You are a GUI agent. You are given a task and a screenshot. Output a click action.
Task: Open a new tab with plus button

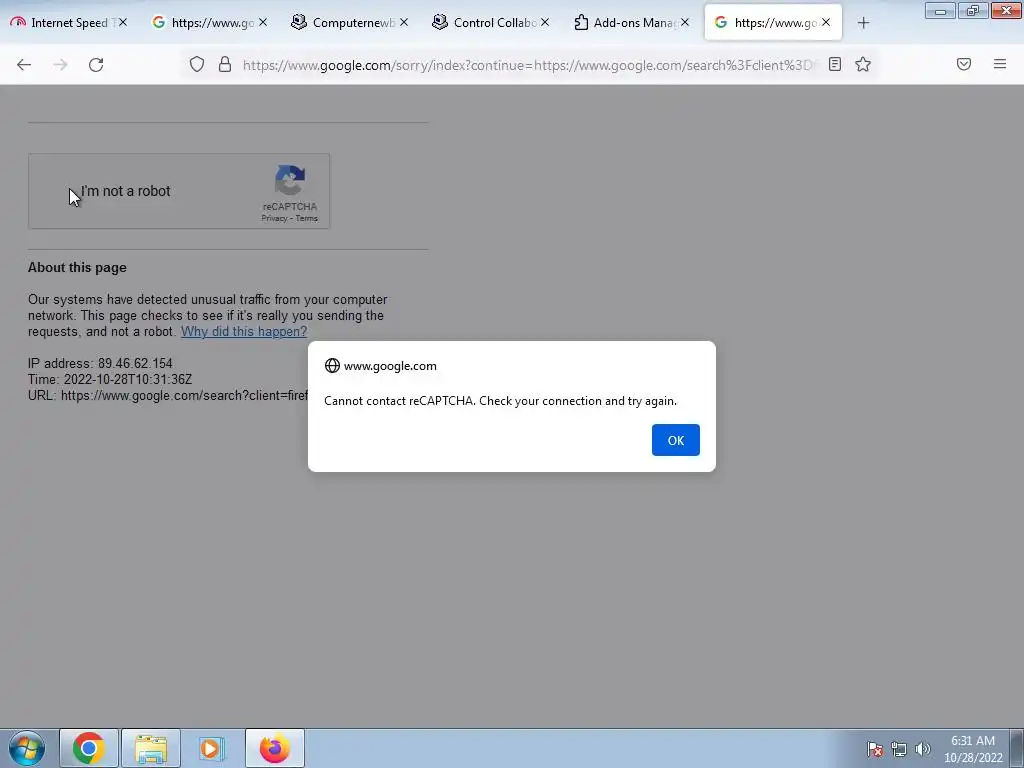(x=863, y=23)
